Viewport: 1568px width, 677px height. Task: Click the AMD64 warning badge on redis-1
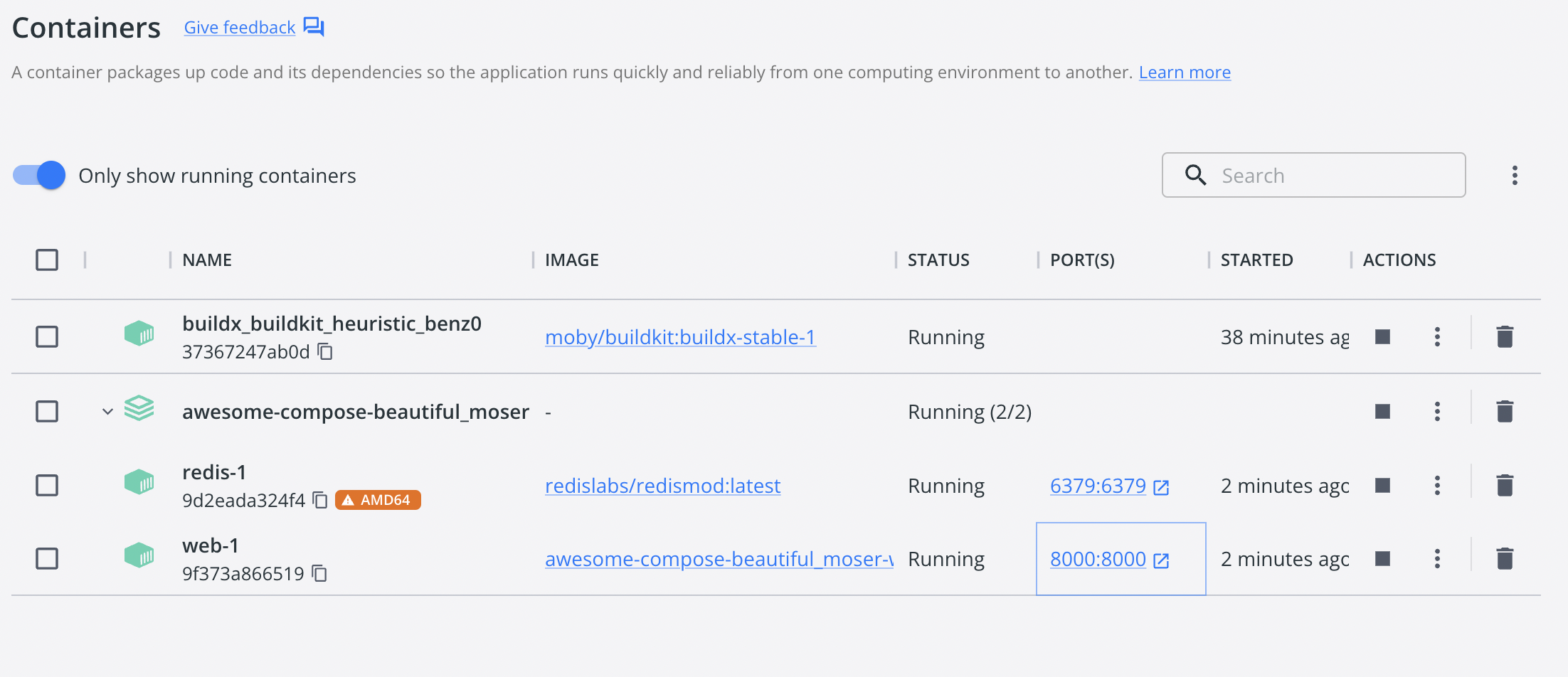(x=378, y=500)
